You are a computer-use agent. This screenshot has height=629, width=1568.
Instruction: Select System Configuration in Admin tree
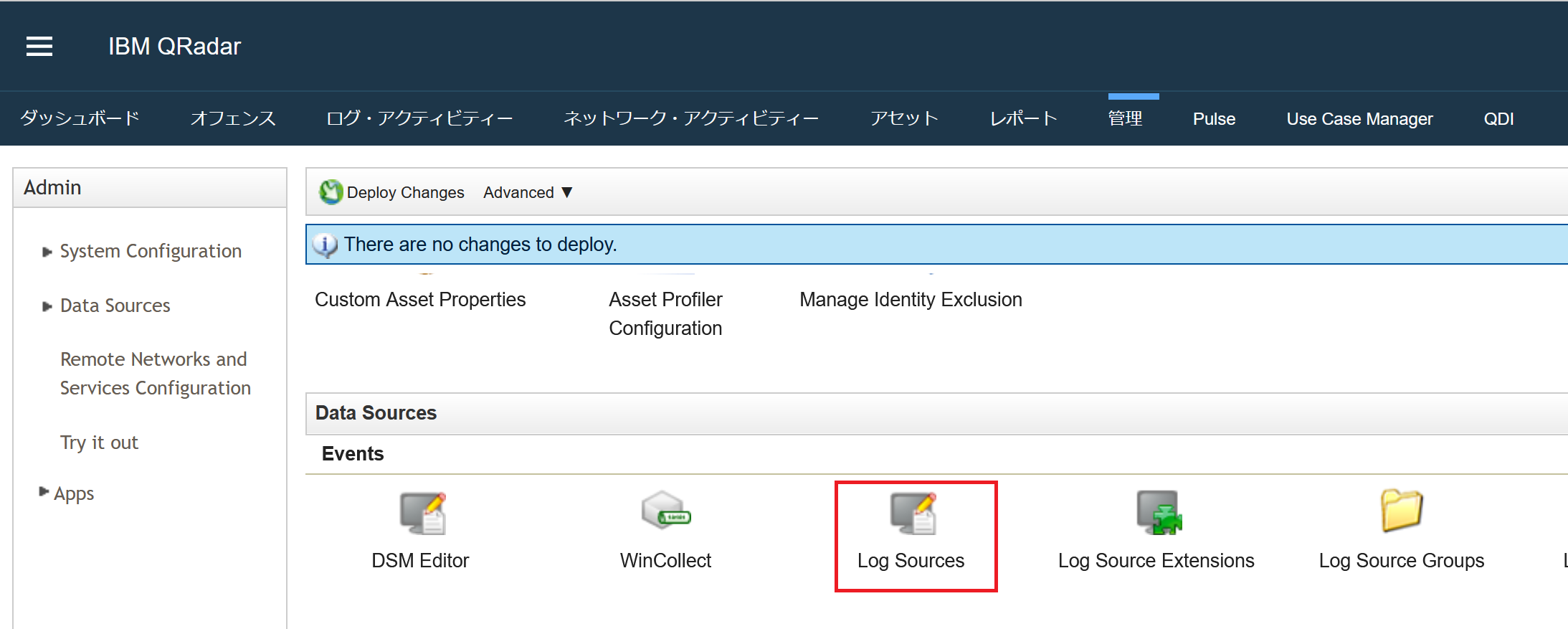(x=151, y=251)
